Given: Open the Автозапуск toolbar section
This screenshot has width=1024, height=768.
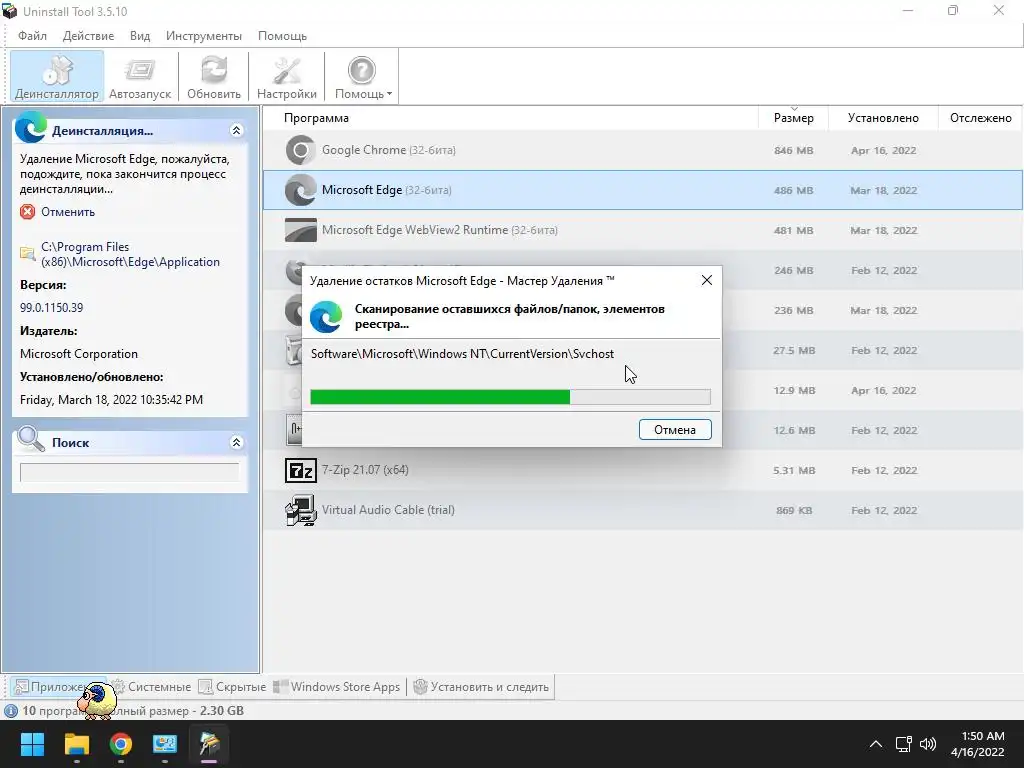Looking at the screenshot, I should point(140,76).
